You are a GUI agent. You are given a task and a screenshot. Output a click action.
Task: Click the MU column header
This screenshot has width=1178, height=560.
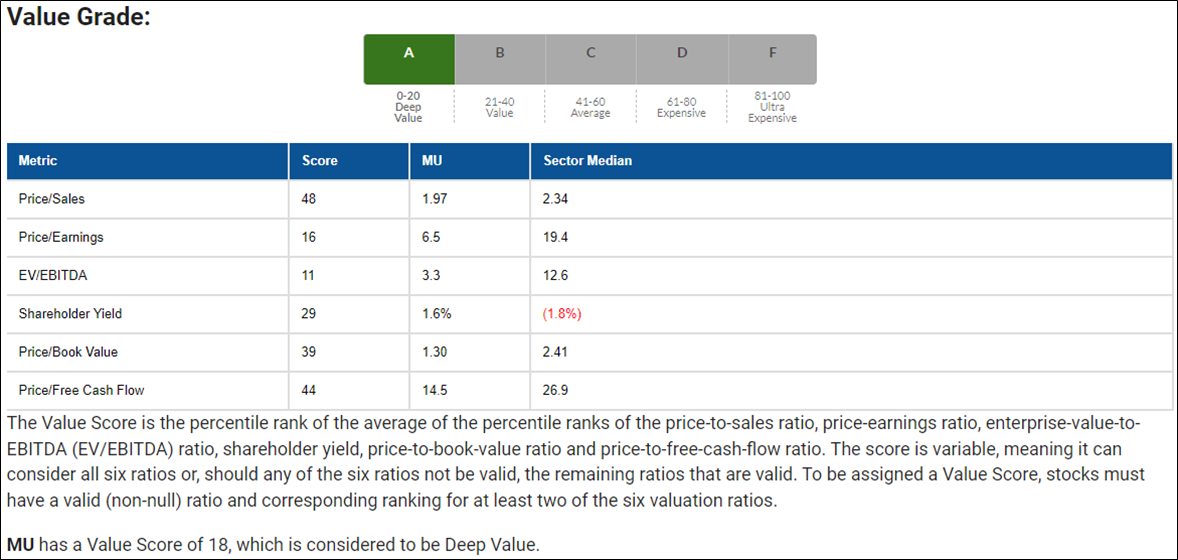click(431, 161)
